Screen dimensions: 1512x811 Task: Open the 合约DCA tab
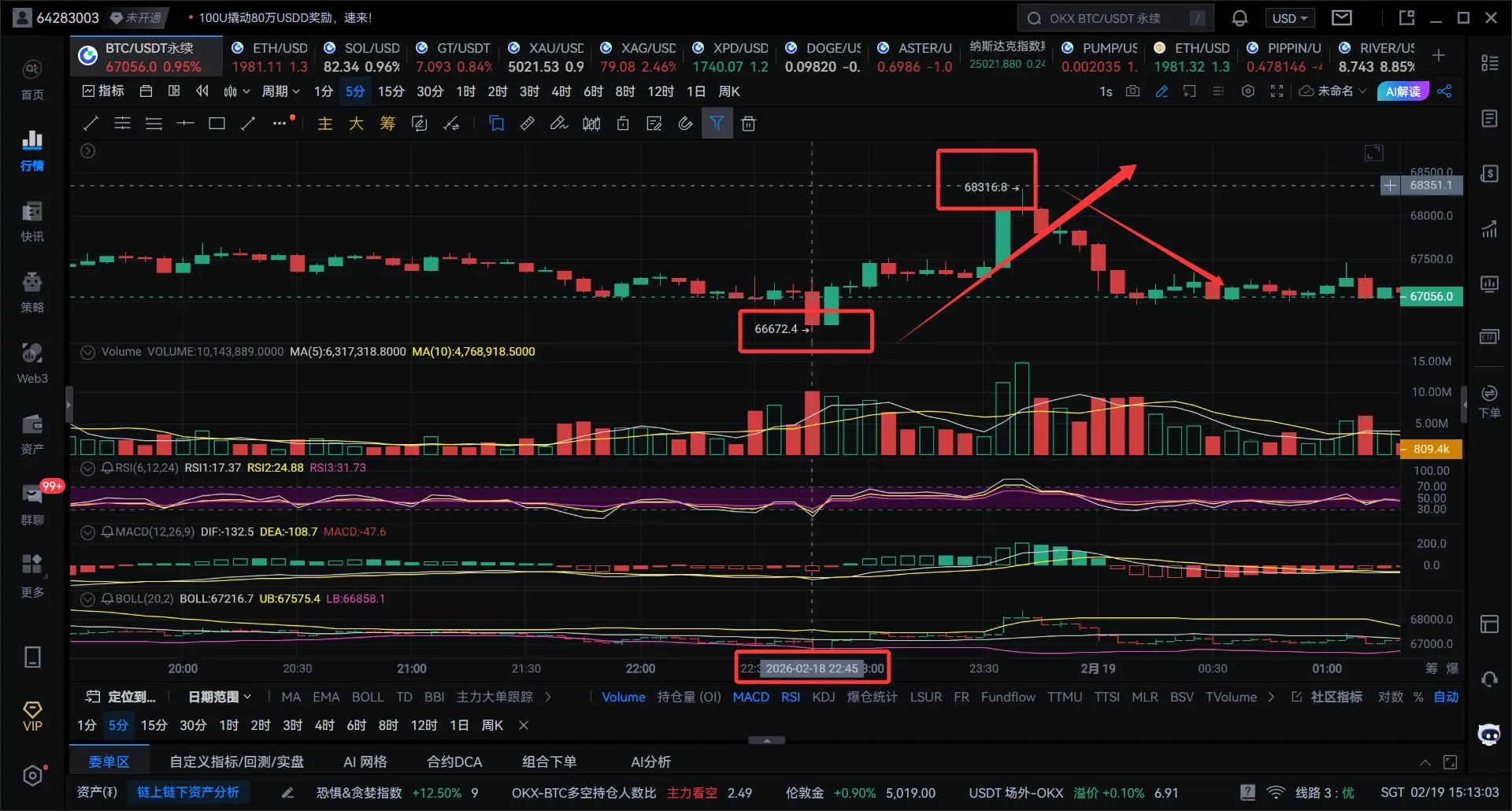click(454, 761)
